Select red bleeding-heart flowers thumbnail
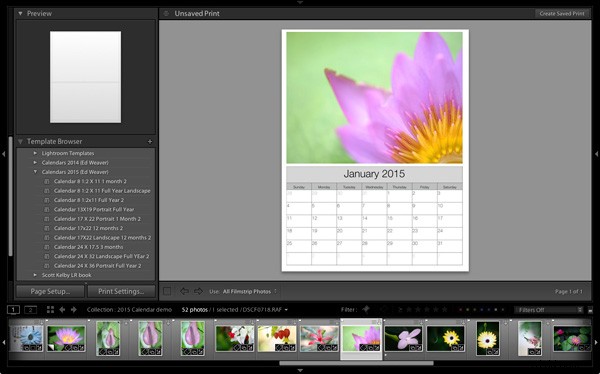The image size is (600, 374). (277, 339)
